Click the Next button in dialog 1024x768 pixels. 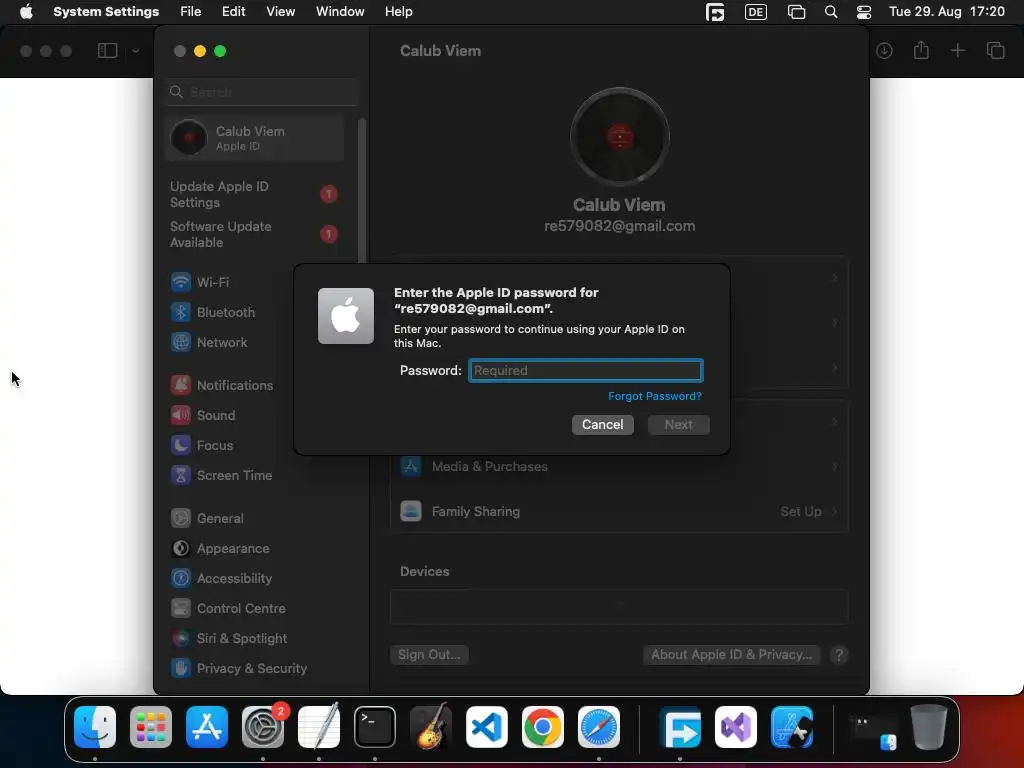[x=679, y=424]
